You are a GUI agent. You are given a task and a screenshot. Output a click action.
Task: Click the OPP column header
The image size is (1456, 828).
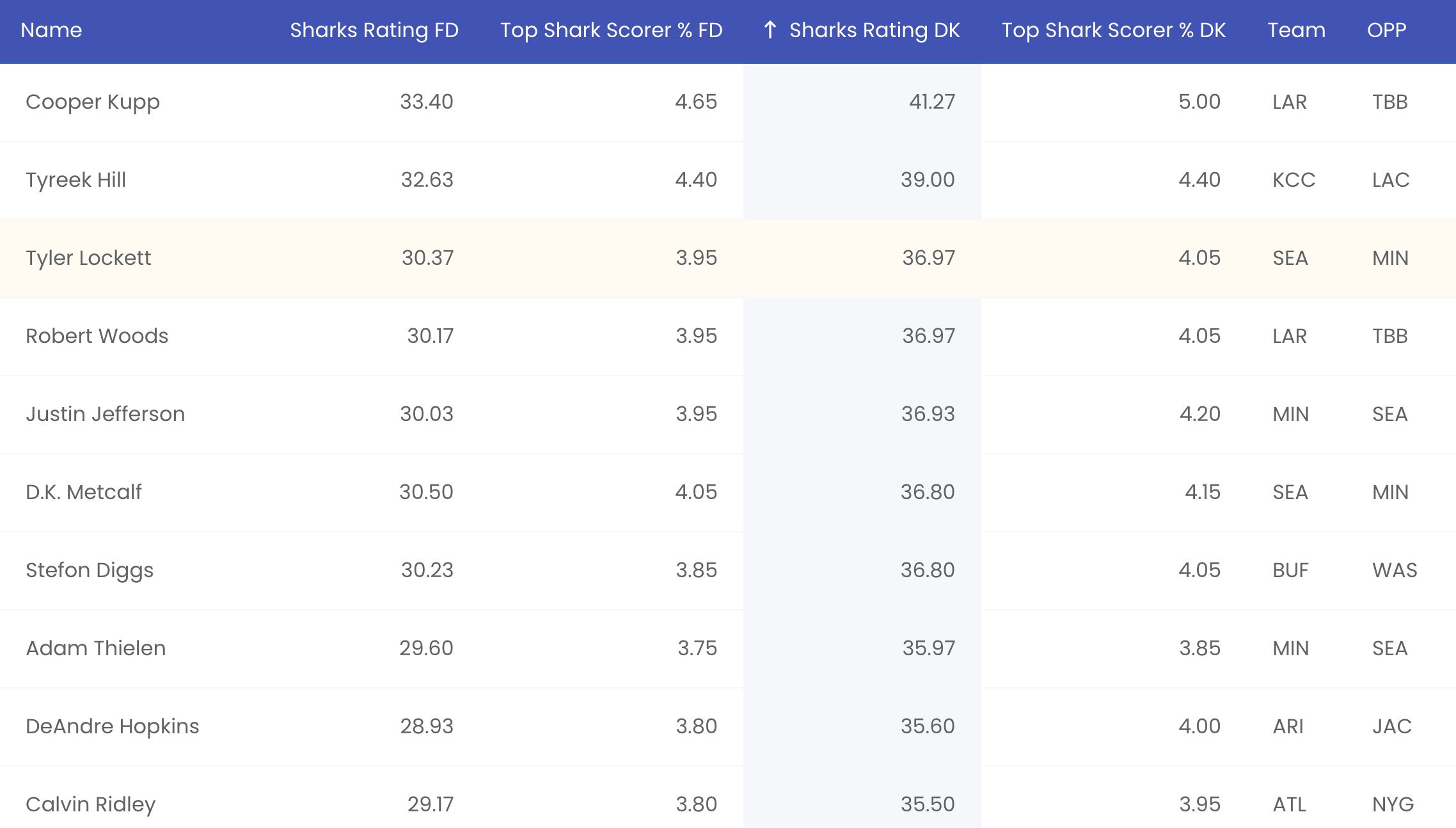pos(1386,30)
